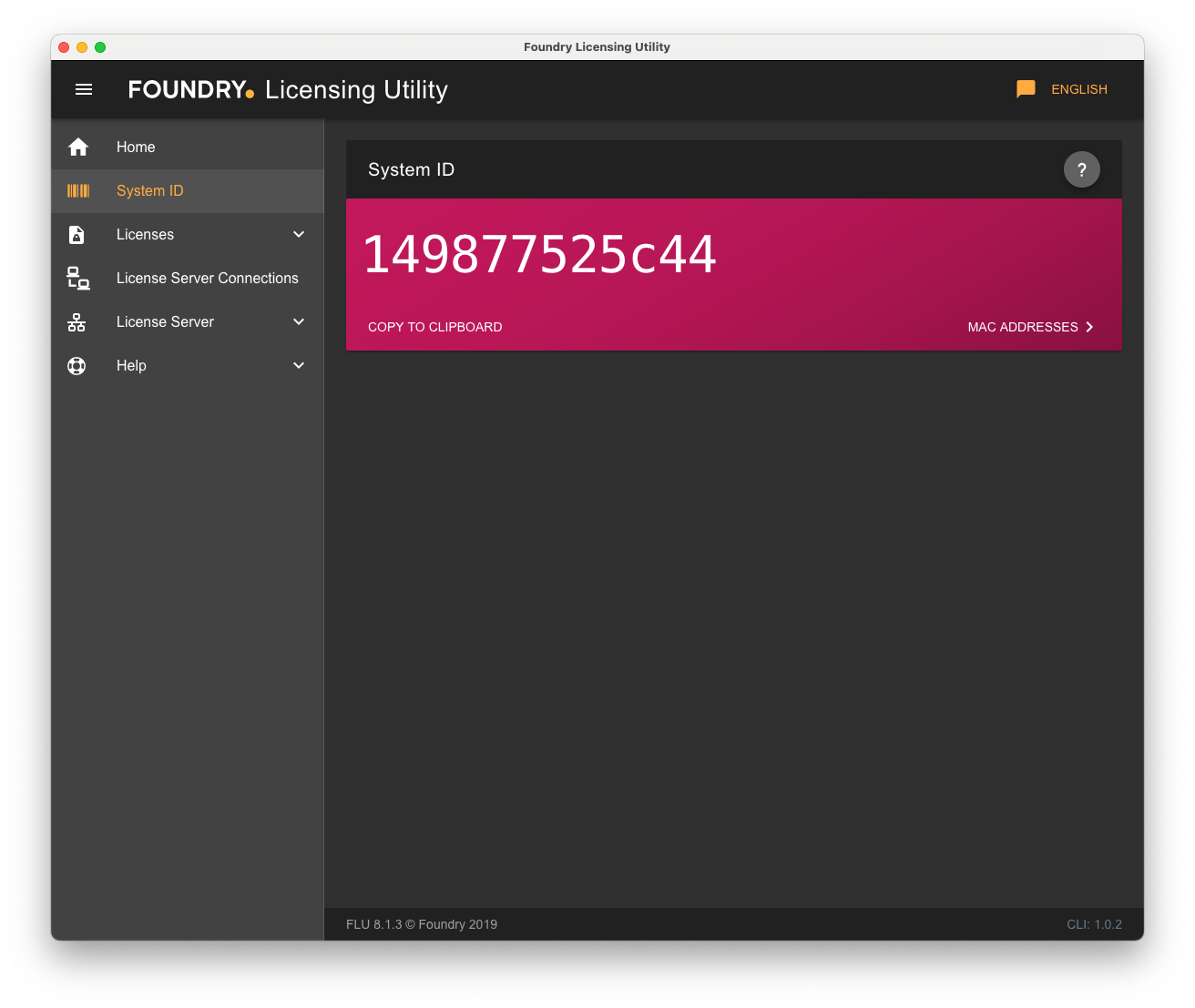1195x1008 pixels.
Task: Click COPY TO CLIPBOARD
Action: [x=434, y=327]
